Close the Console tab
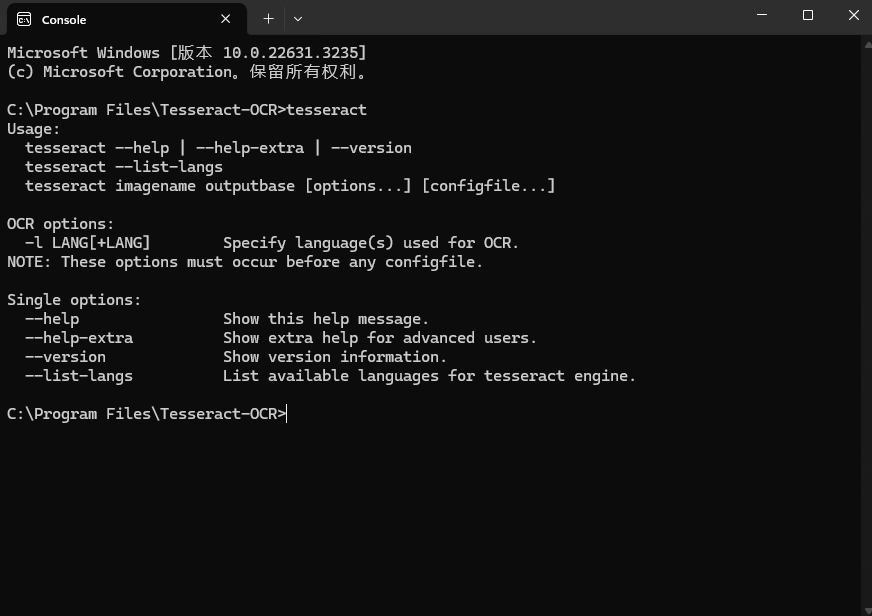The image size is (872, 616). (226, 19)
